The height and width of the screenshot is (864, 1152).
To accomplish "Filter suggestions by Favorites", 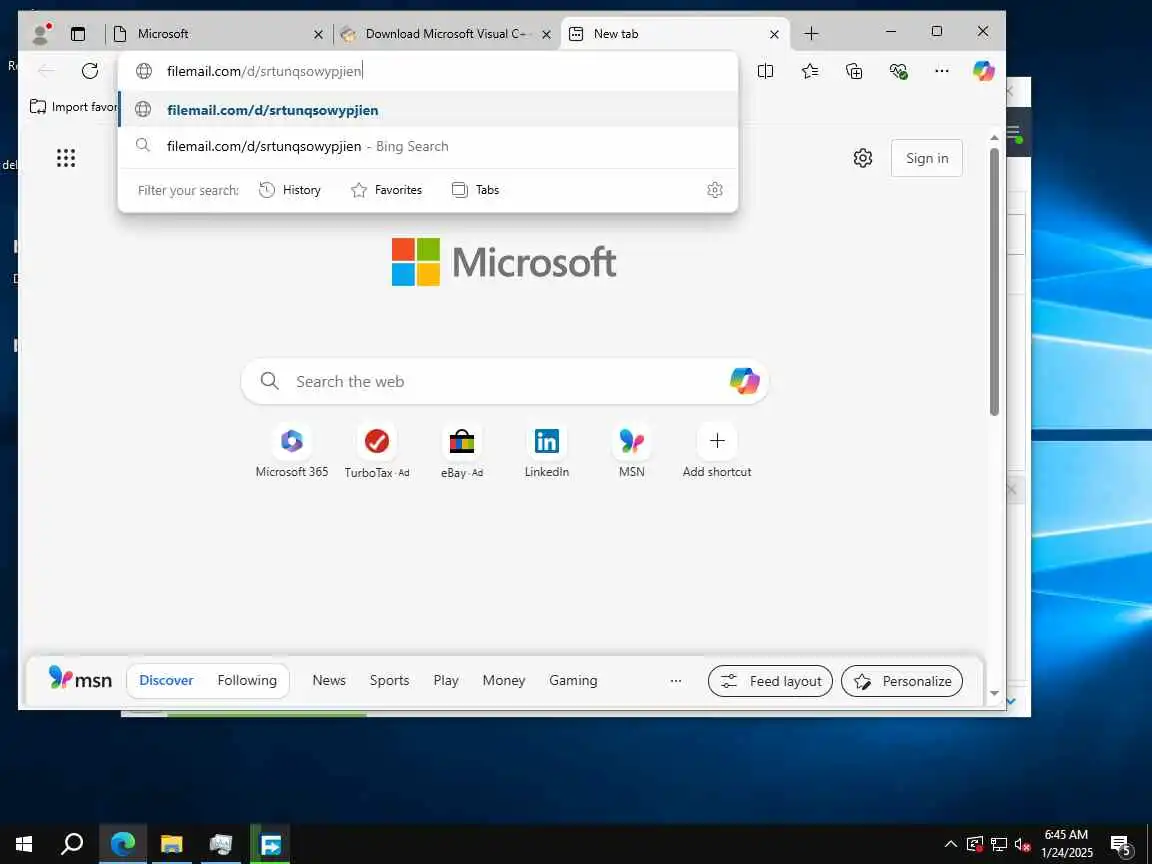I will click(x=386, y=190).
